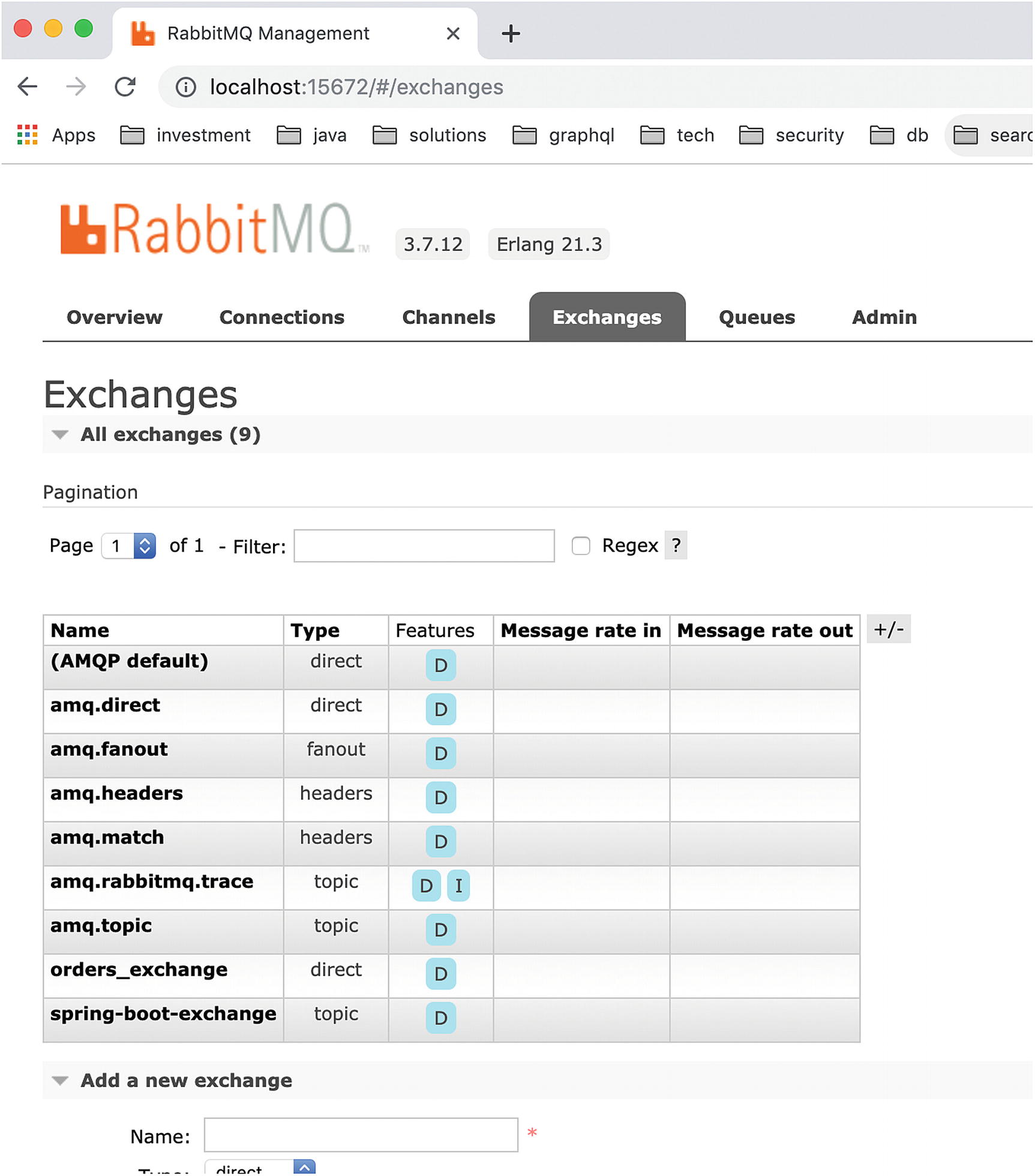This screenshot has height=1176, width=1035.
Task: Click the browser address bar URL
Action: click(x=356, y=87)
